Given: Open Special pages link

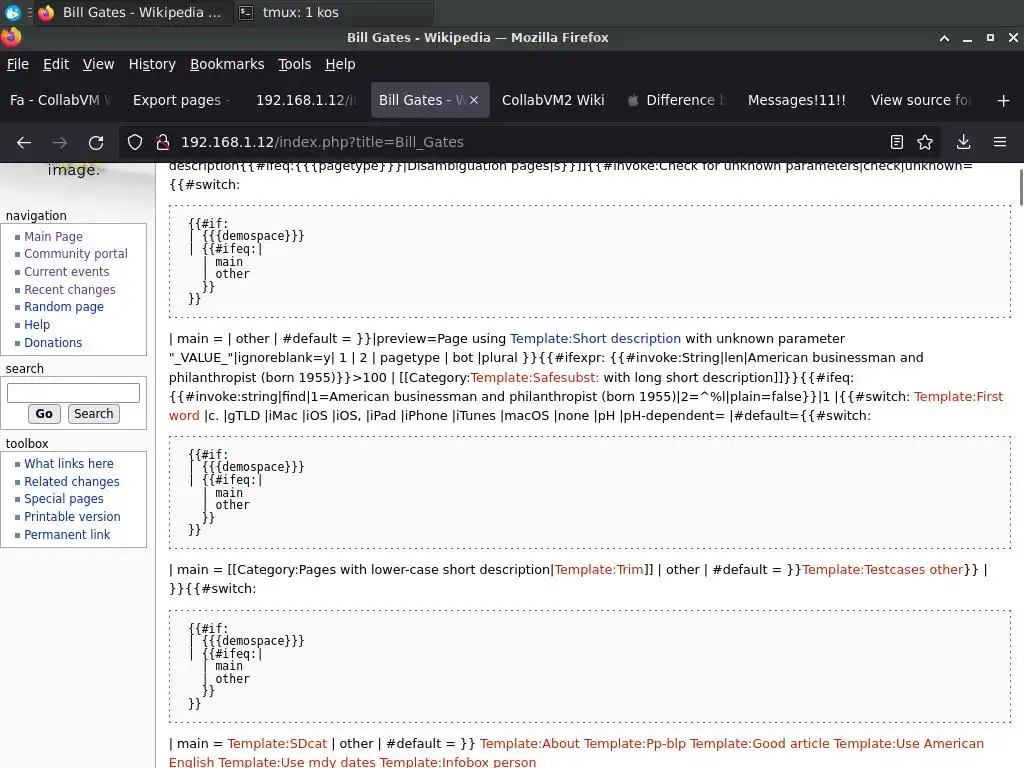Looking at the screenshot, I should (64, 498).
